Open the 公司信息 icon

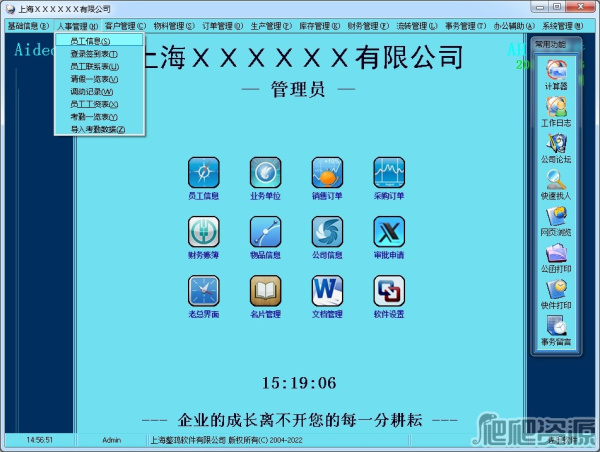327,232
